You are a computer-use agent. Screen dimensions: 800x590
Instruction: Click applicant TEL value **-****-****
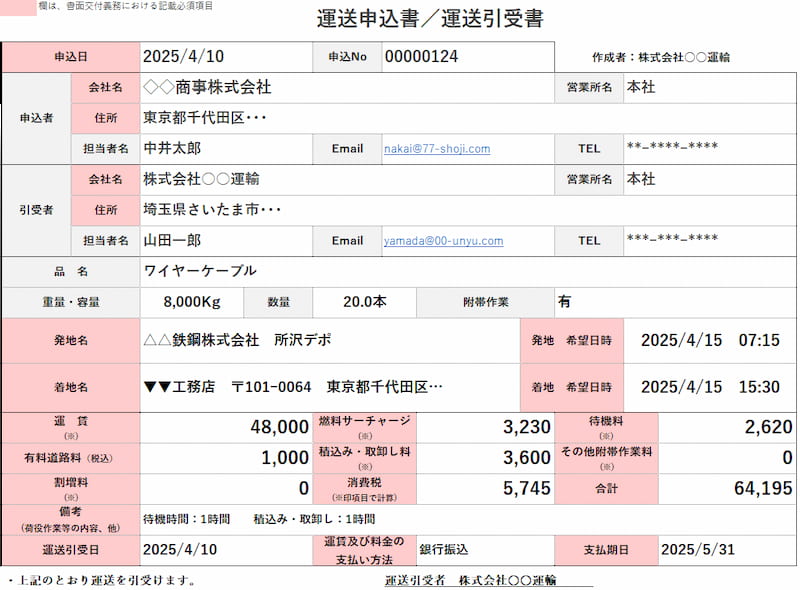point(672,146)
